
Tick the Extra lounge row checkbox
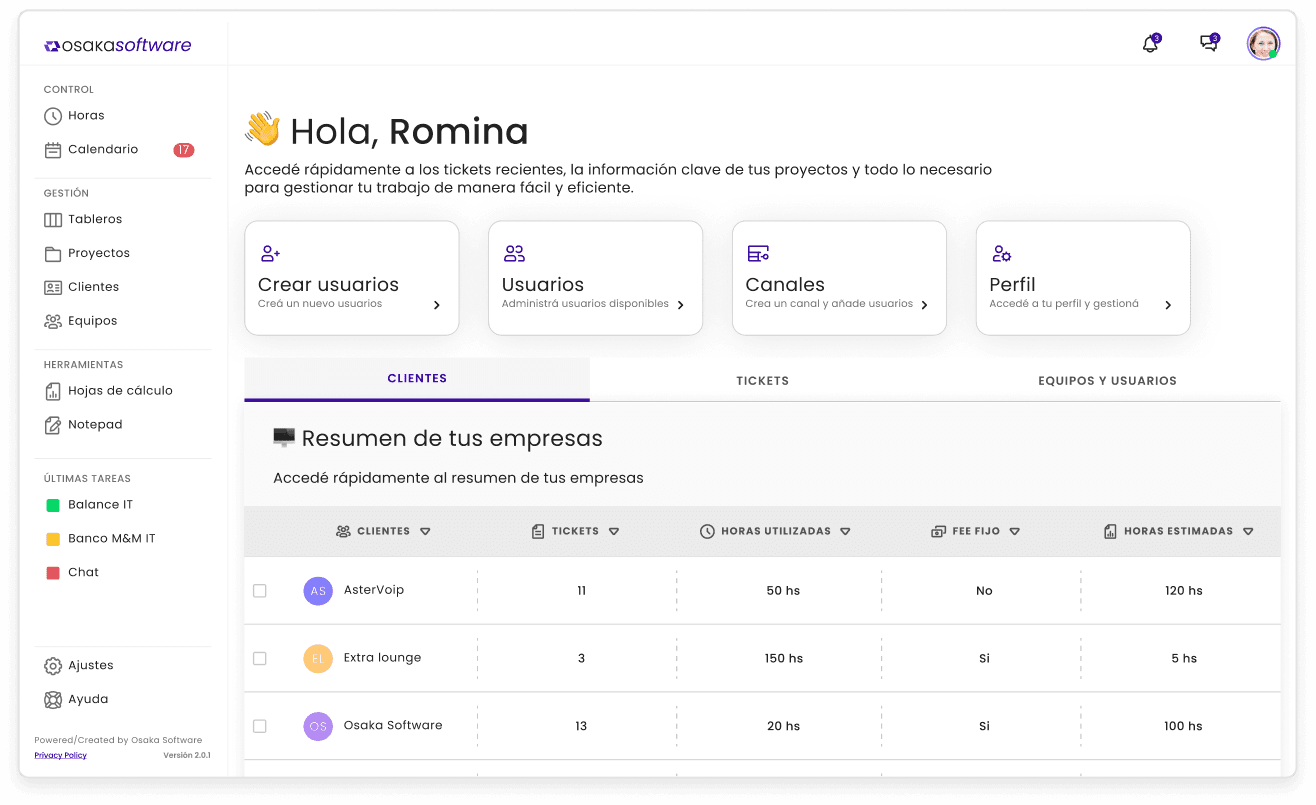[x=260, y=659]
